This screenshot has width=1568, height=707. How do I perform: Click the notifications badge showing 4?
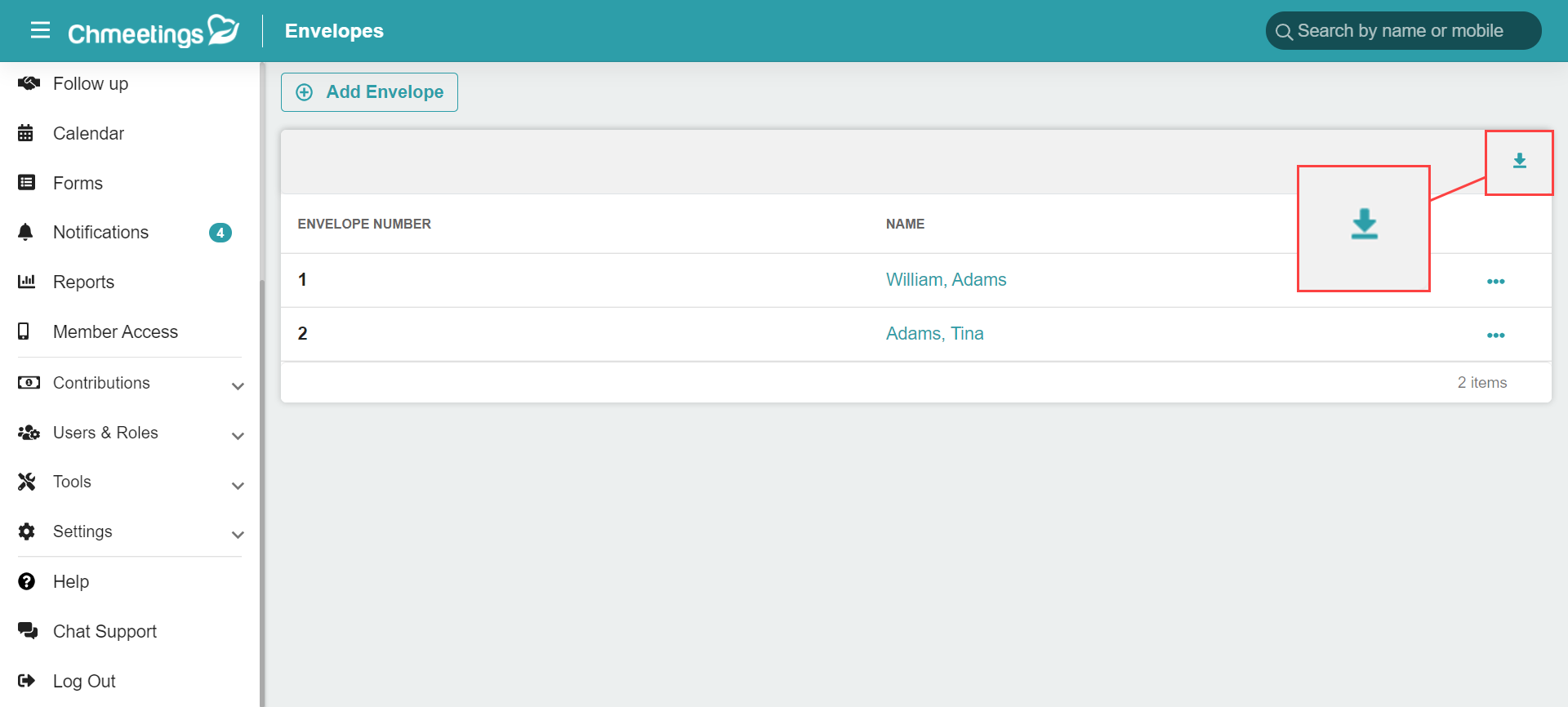click(220, 233)
